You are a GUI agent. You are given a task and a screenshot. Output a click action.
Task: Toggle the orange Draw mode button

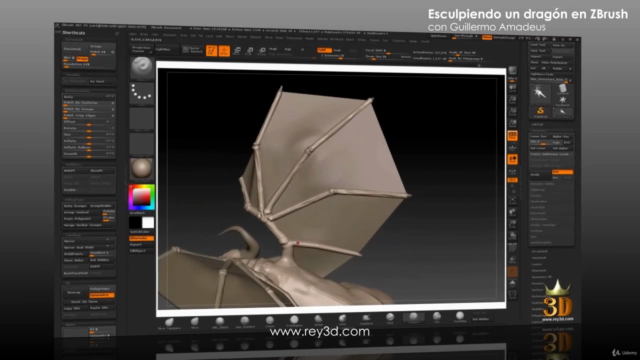pyautogui.click(x=224, y=51)
